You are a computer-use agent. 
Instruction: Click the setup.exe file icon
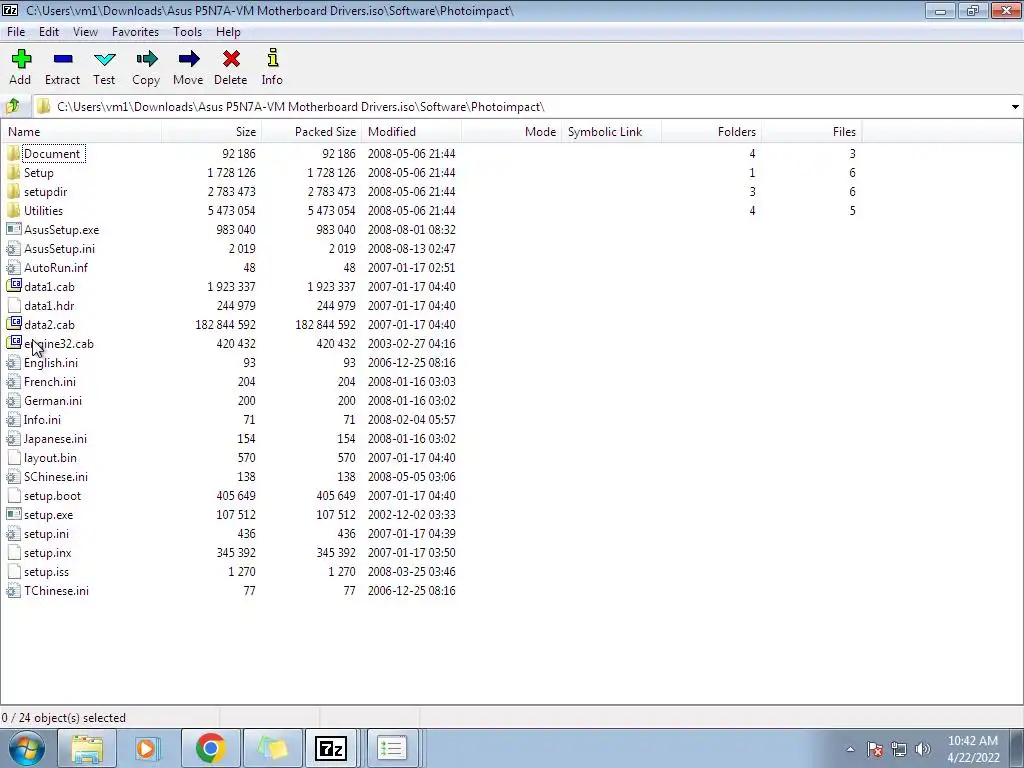13,515
